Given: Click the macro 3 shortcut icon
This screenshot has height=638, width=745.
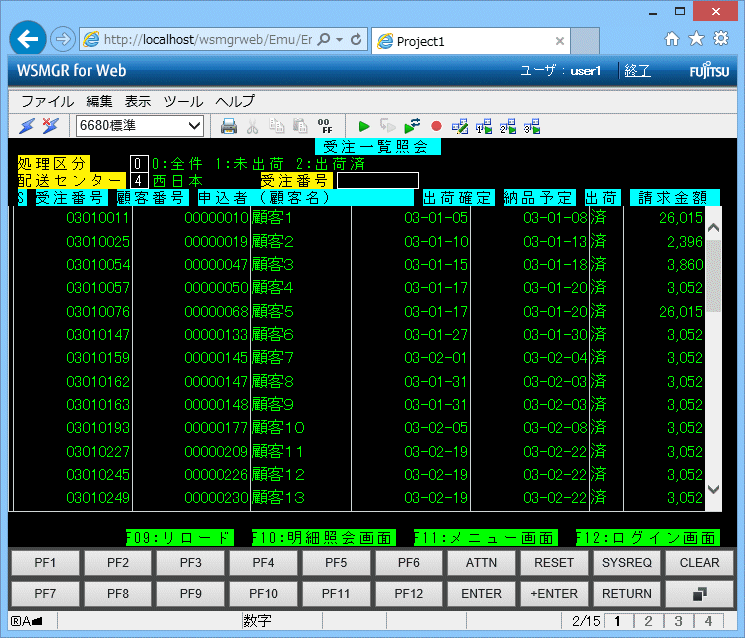Looking at the screenshot, I should [x=532, y=126].
